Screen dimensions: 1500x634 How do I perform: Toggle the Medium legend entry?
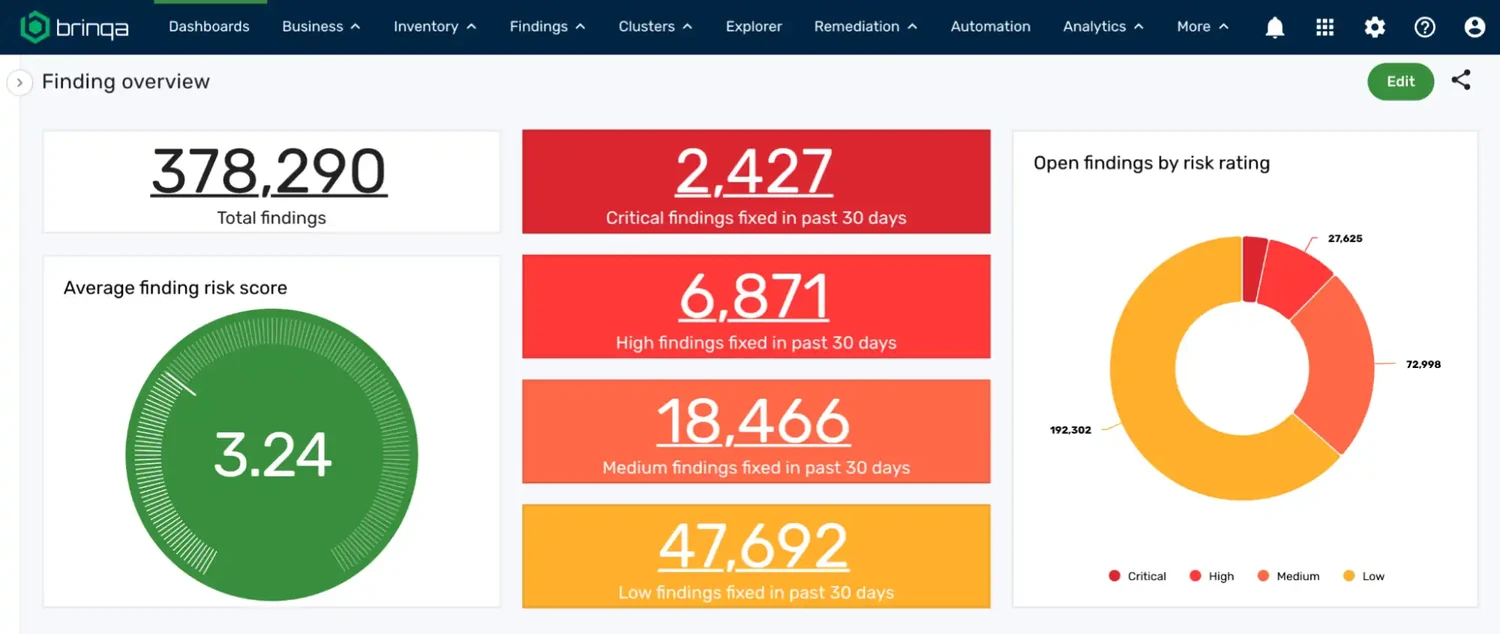[x=1289, y=576]
